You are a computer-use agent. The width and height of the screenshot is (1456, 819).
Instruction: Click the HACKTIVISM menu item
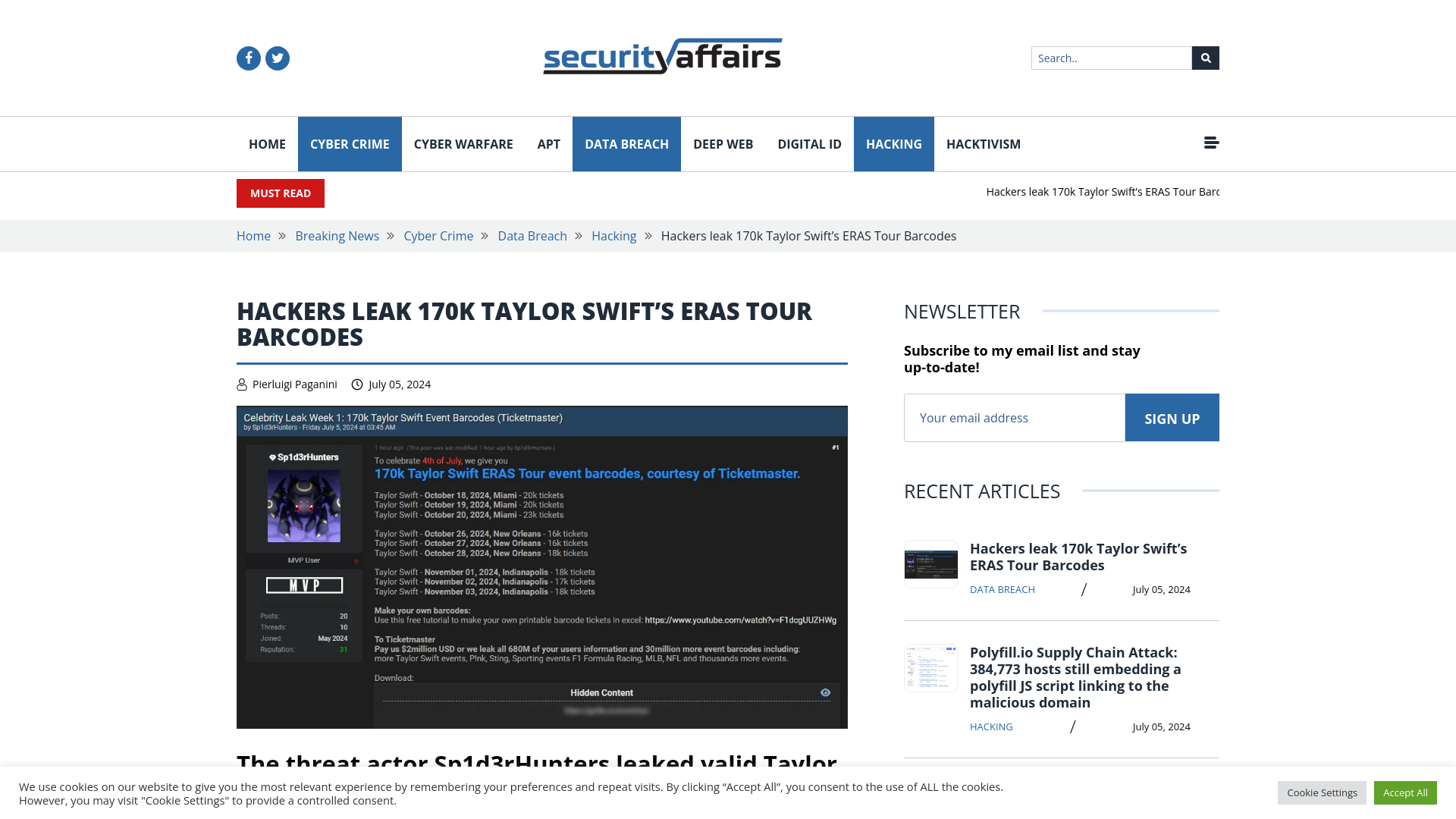983,143
